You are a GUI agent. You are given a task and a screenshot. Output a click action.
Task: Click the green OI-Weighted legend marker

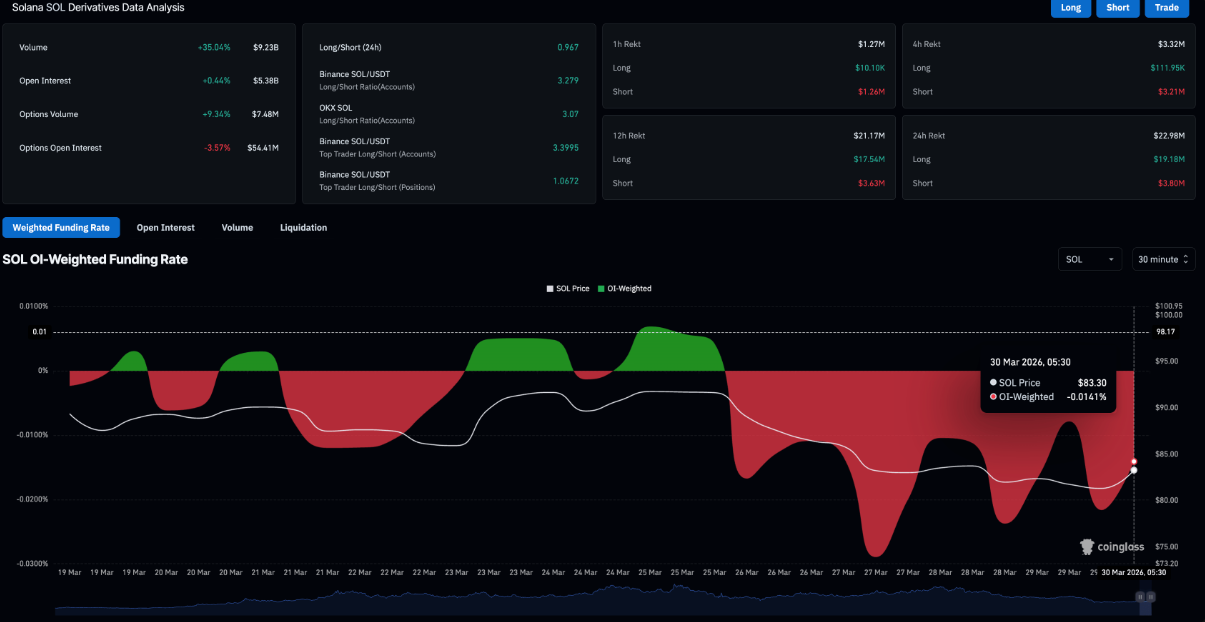point(600,288)
